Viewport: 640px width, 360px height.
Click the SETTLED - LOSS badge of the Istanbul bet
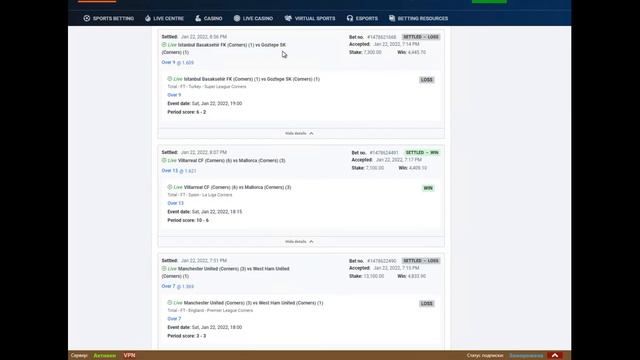pyautogui.click(x=421, y=37)
